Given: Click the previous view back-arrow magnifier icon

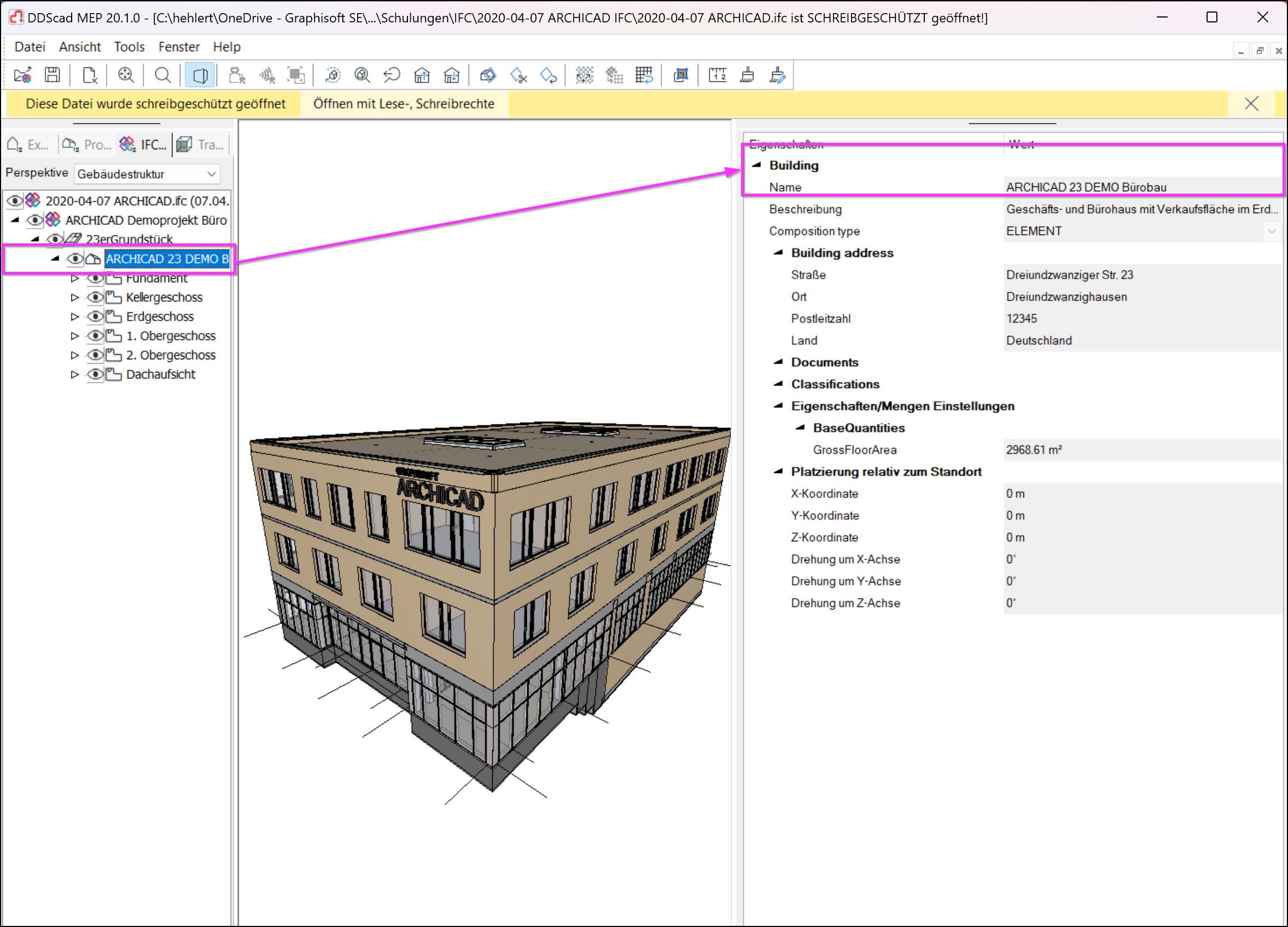Looking at the screenshot, I should tap(392, 75).
